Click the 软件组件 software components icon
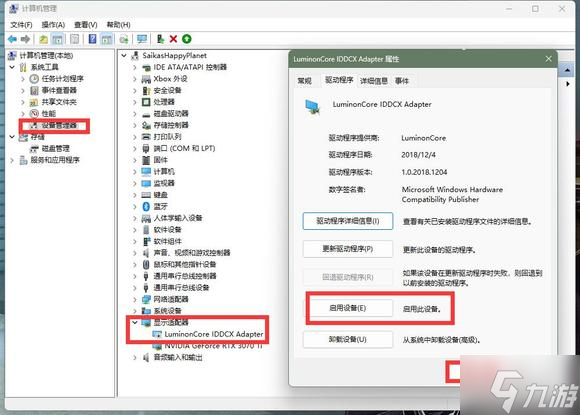580x415 pixels. 146,241
